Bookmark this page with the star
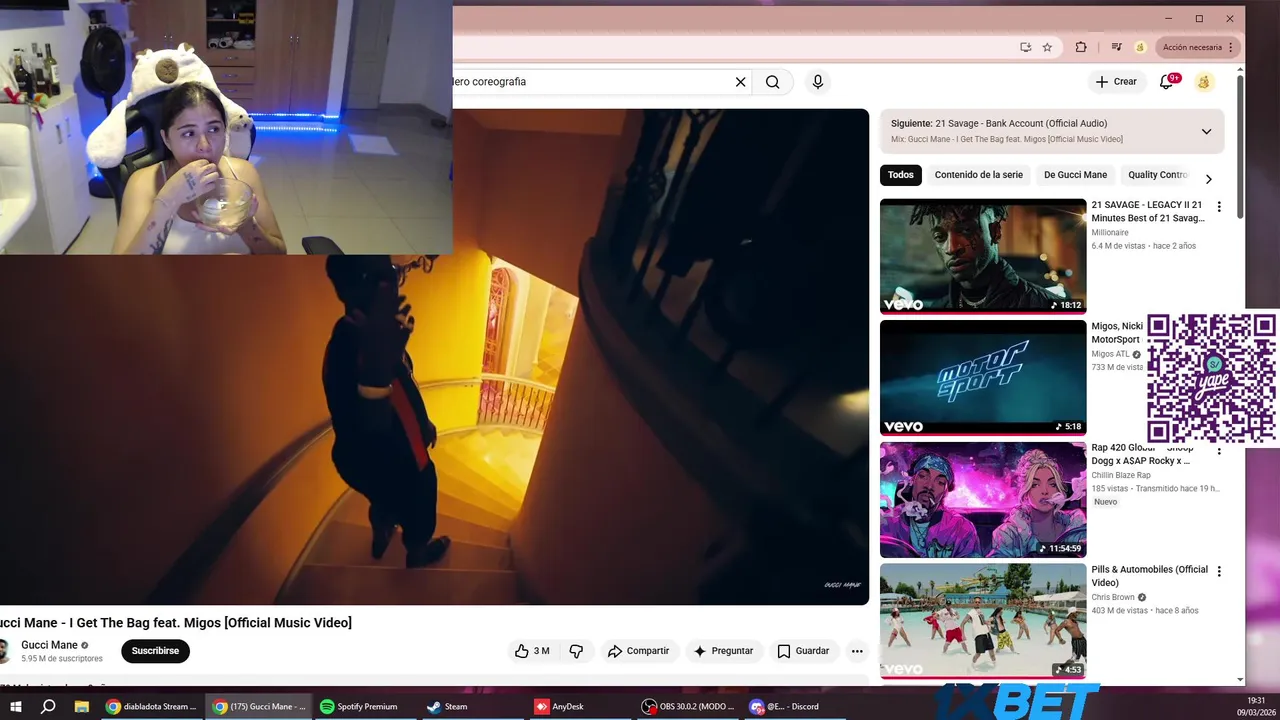 click(x=1047, y=47)
